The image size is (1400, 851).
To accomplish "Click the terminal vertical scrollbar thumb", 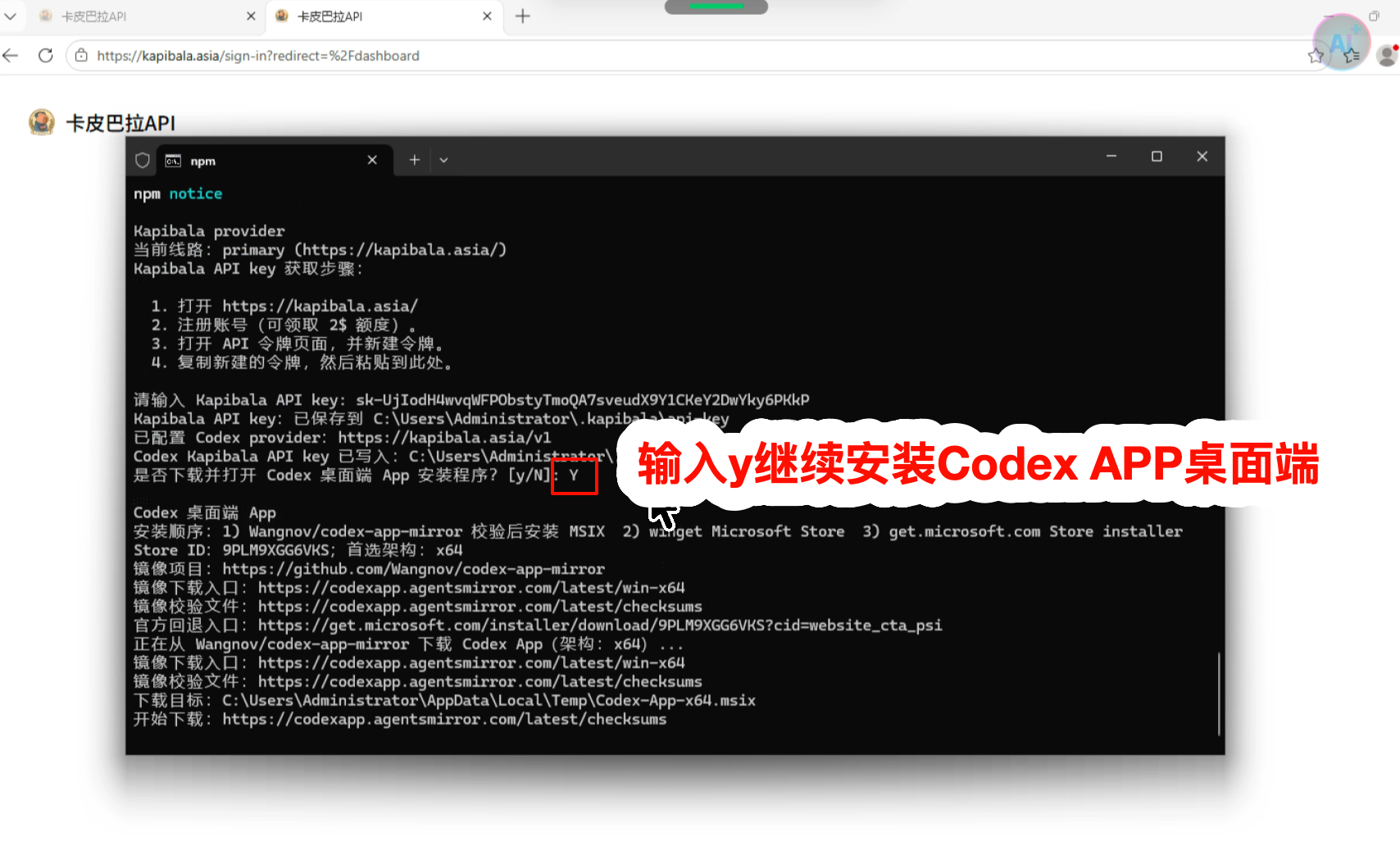I will point(1219,694).
